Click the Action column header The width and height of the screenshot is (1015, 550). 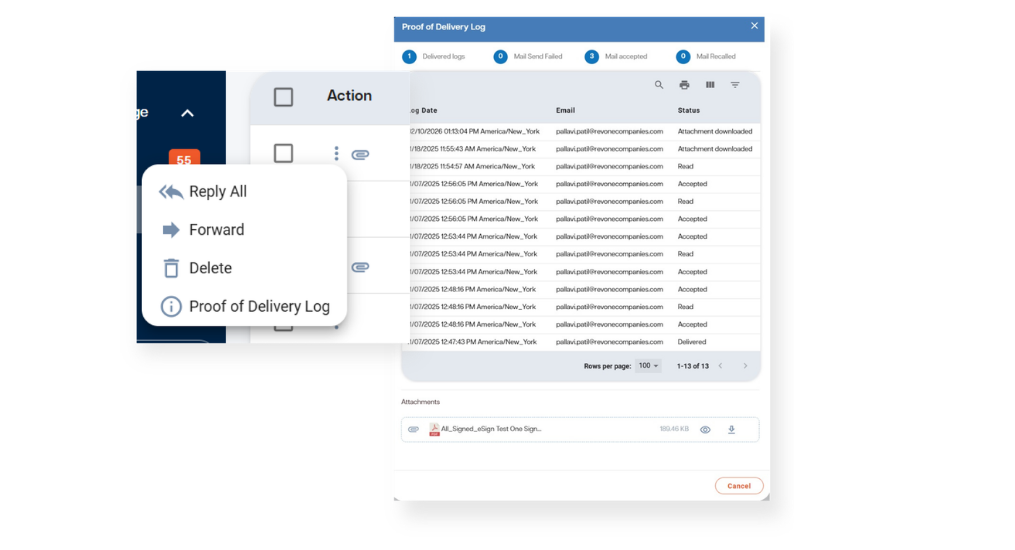(x=349, y=96)
